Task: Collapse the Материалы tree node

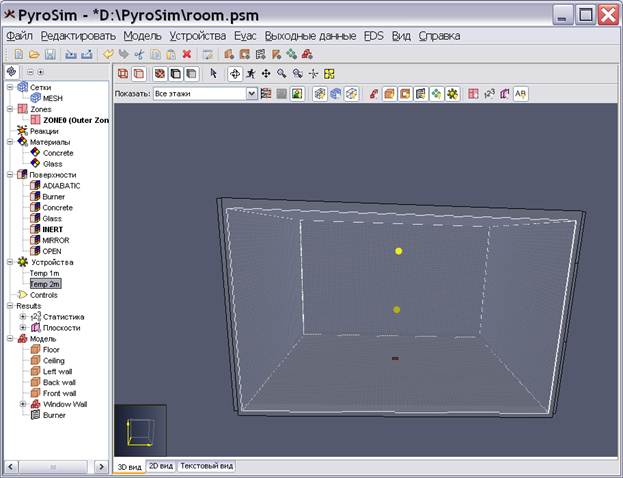Action: click(x=10, y=142)
